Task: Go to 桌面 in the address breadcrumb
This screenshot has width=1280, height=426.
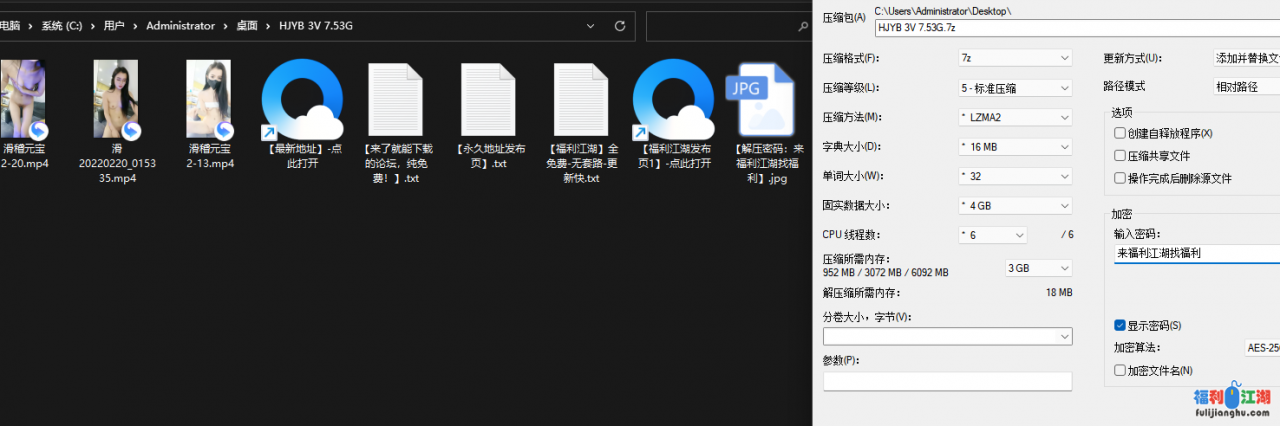Action: (246, 26)
